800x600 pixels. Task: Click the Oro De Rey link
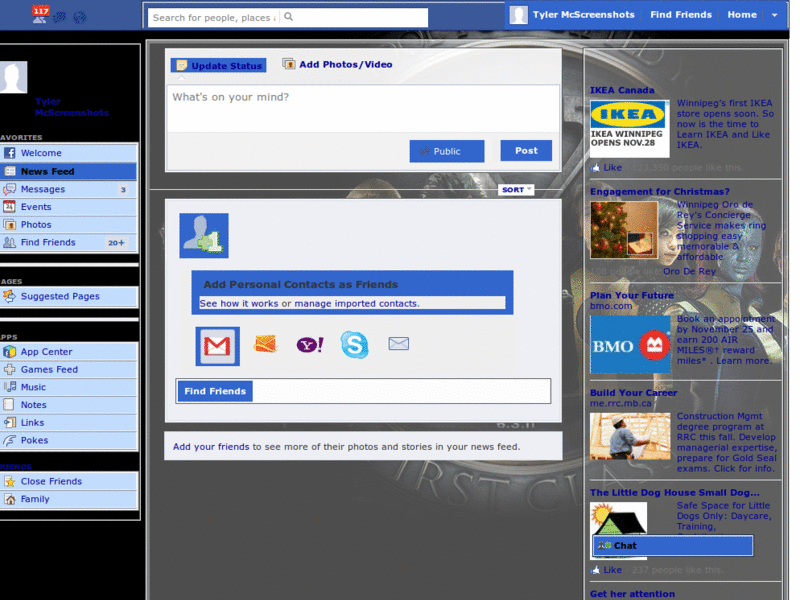(689, 271)
